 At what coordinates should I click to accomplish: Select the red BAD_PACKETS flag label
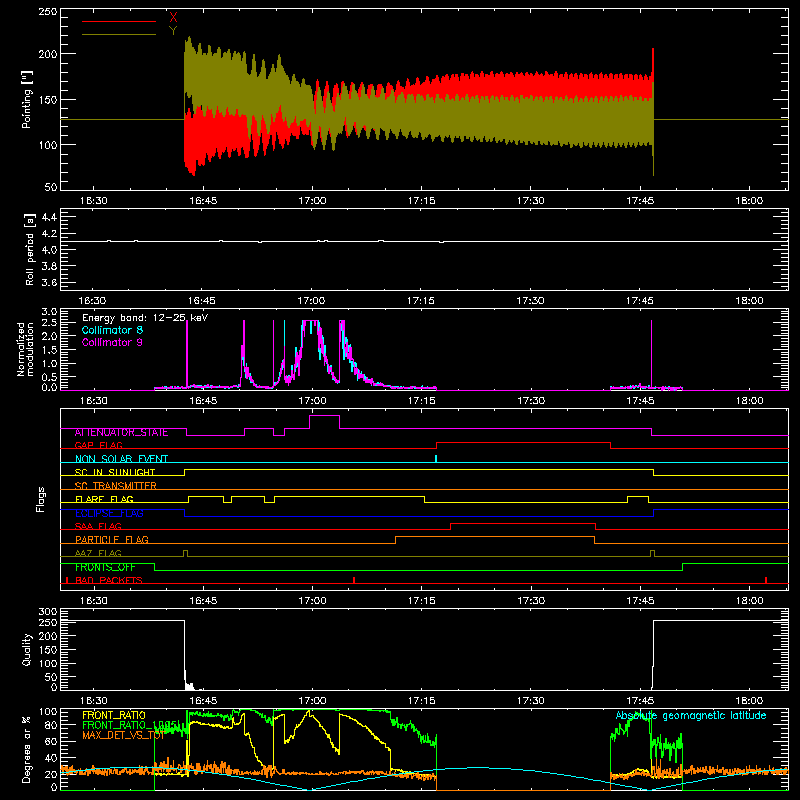point(109,580)
